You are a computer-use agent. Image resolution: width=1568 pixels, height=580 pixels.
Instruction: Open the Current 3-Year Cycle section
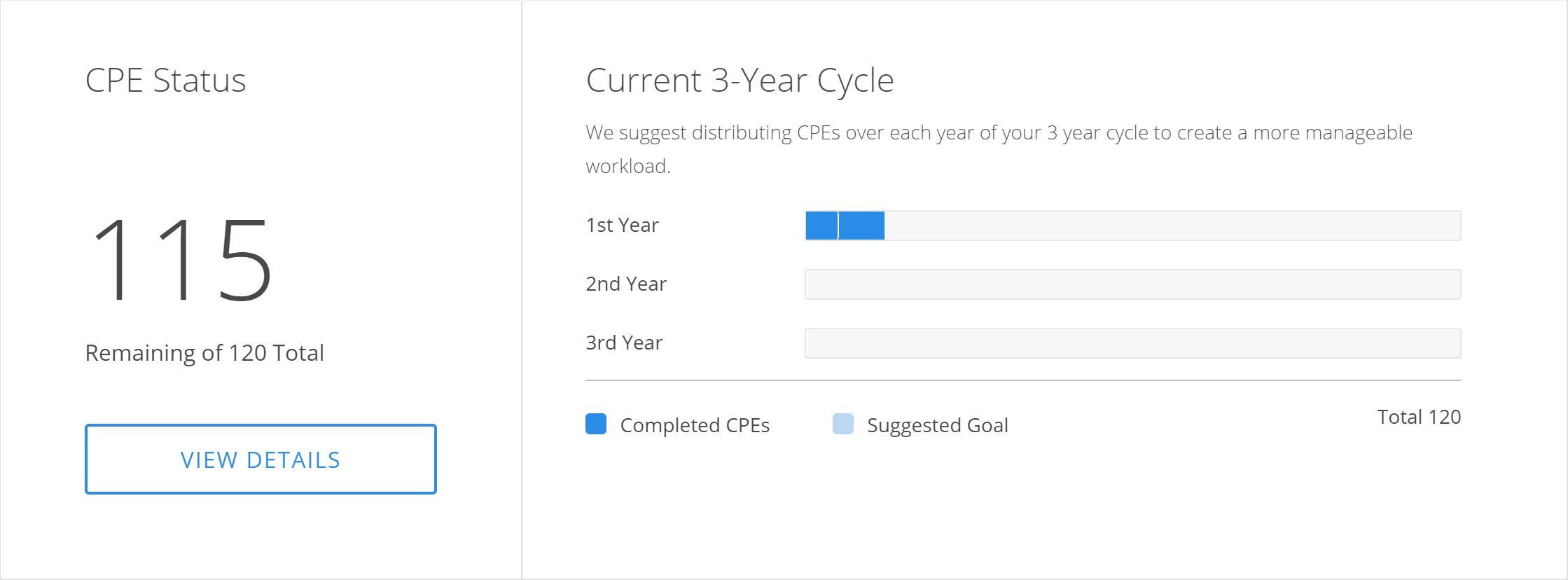[x=740, y=80]
